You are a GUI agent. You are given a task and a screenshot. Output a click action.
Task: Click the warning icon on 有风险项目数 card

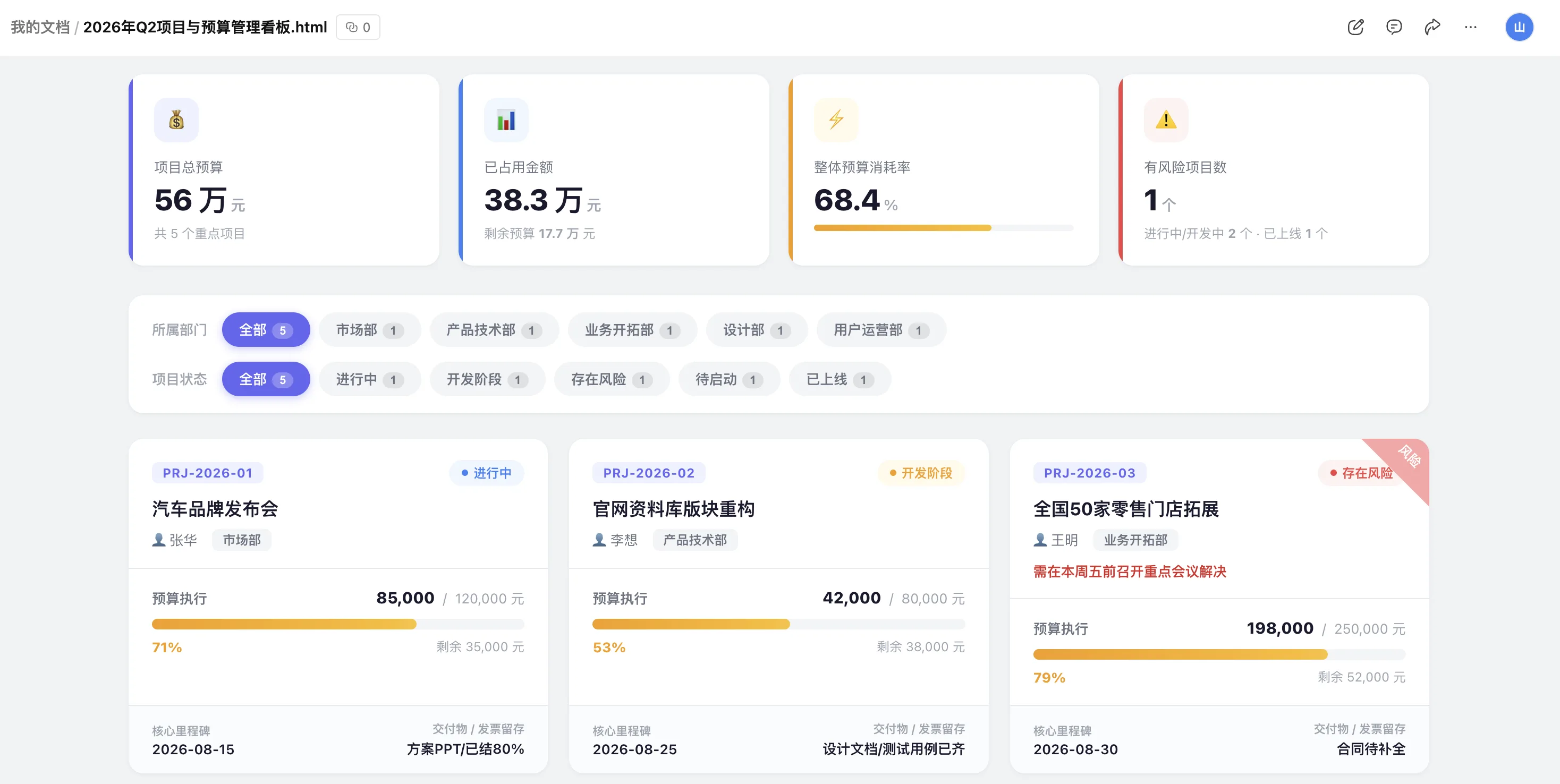pos(1166,120)
